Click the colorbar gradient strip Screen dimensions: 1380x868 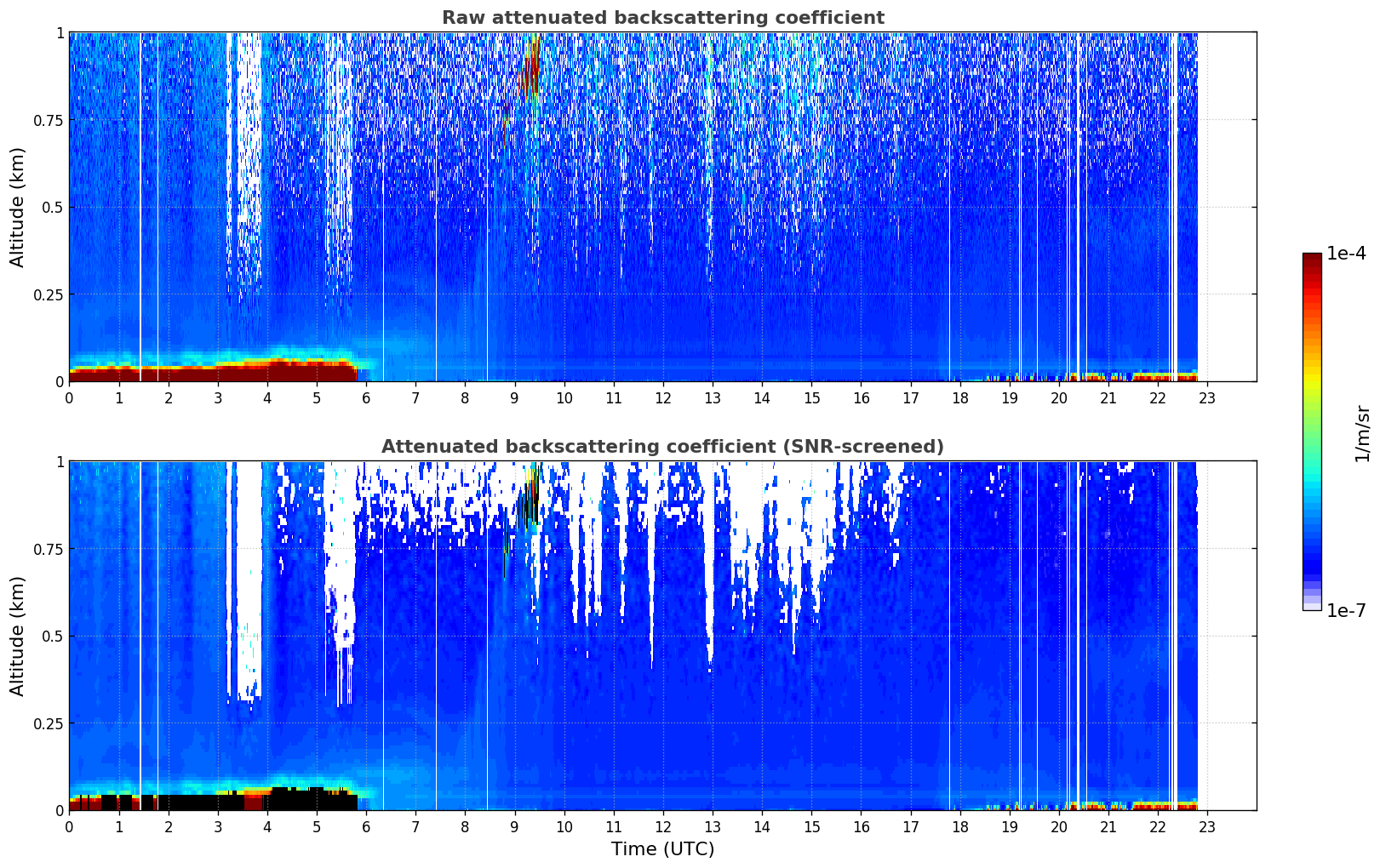tap(1312, 431)
